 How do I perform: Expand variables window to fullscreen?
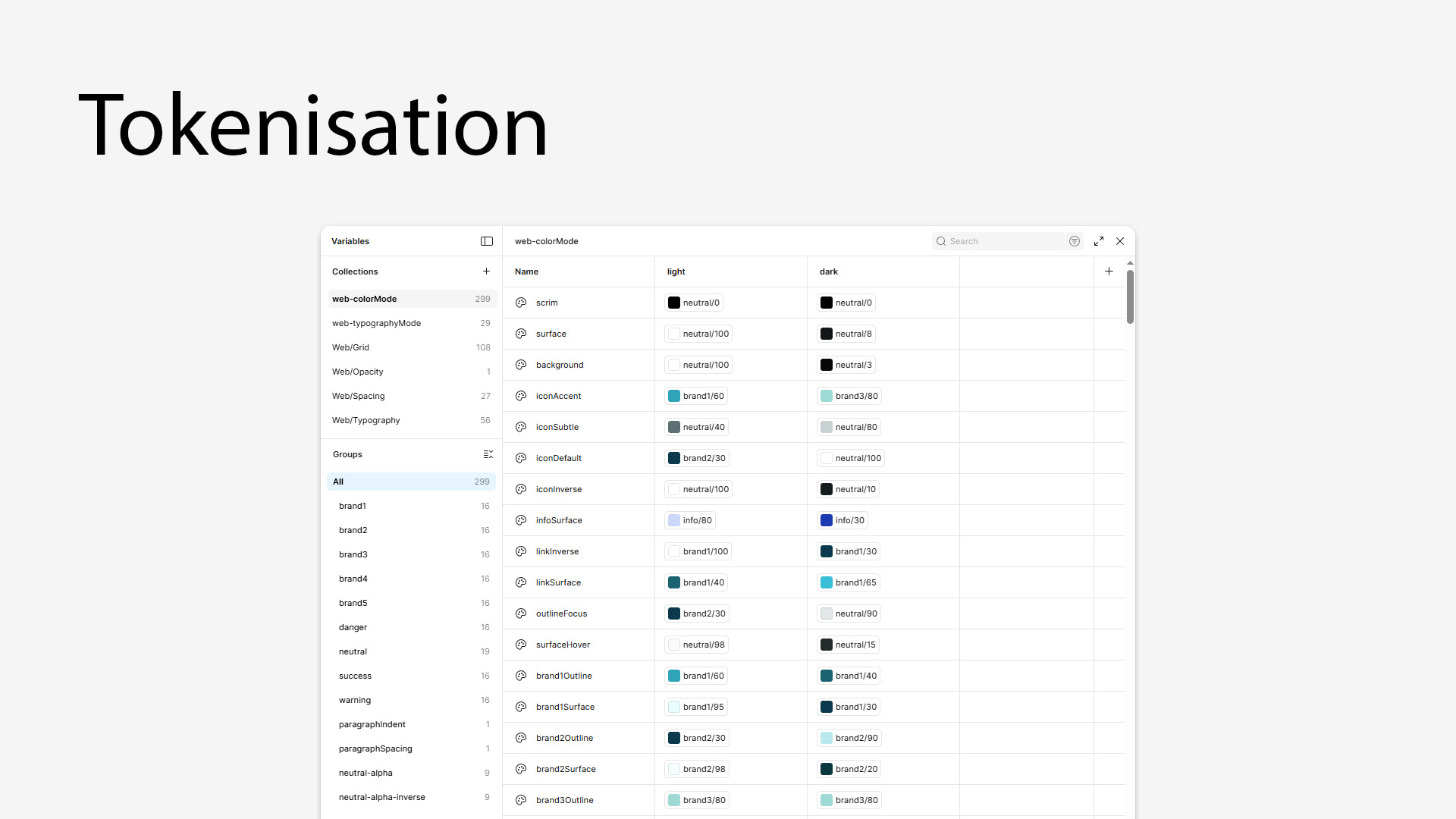[1099, 241]
